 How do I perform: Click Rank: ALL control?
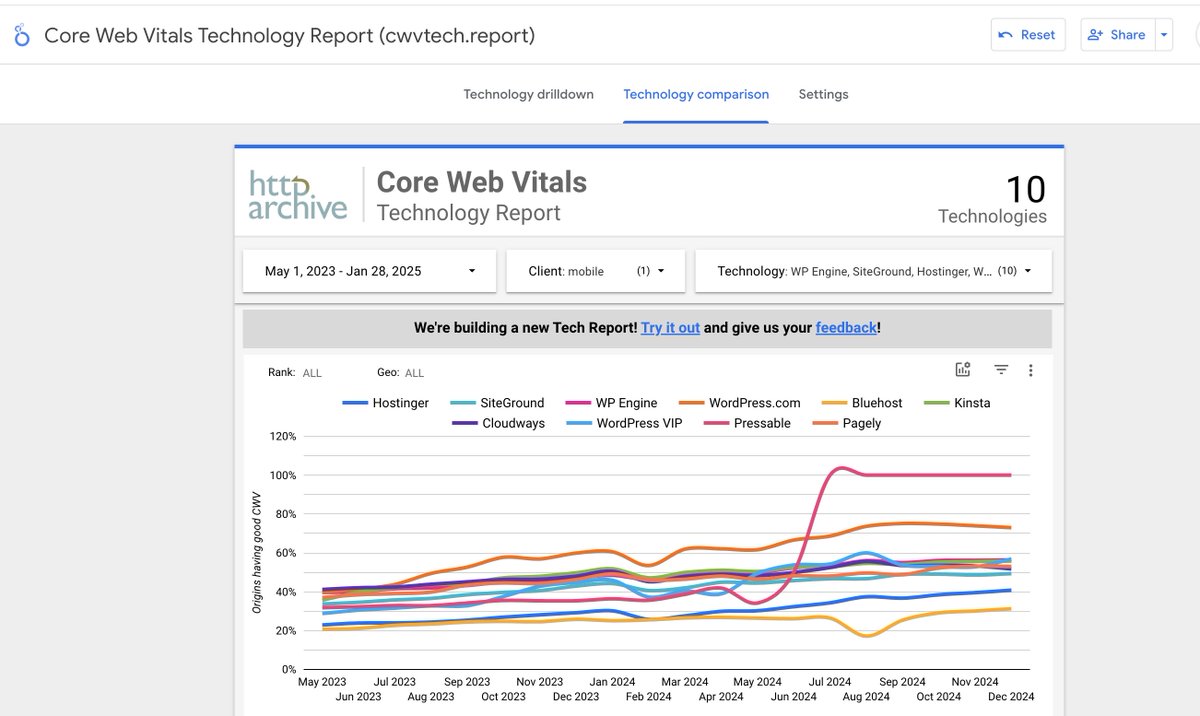pos(295,372)
